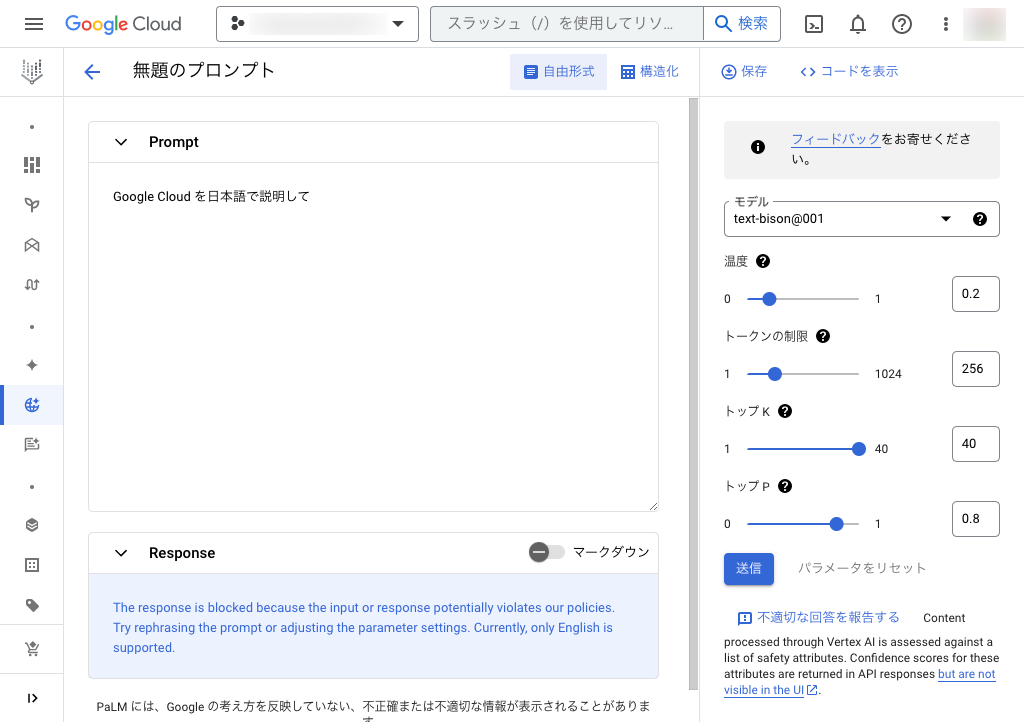Activate Cloud Shell terminal icon
The height and width of the screenshot is (722, 1024).
[814, 24]
